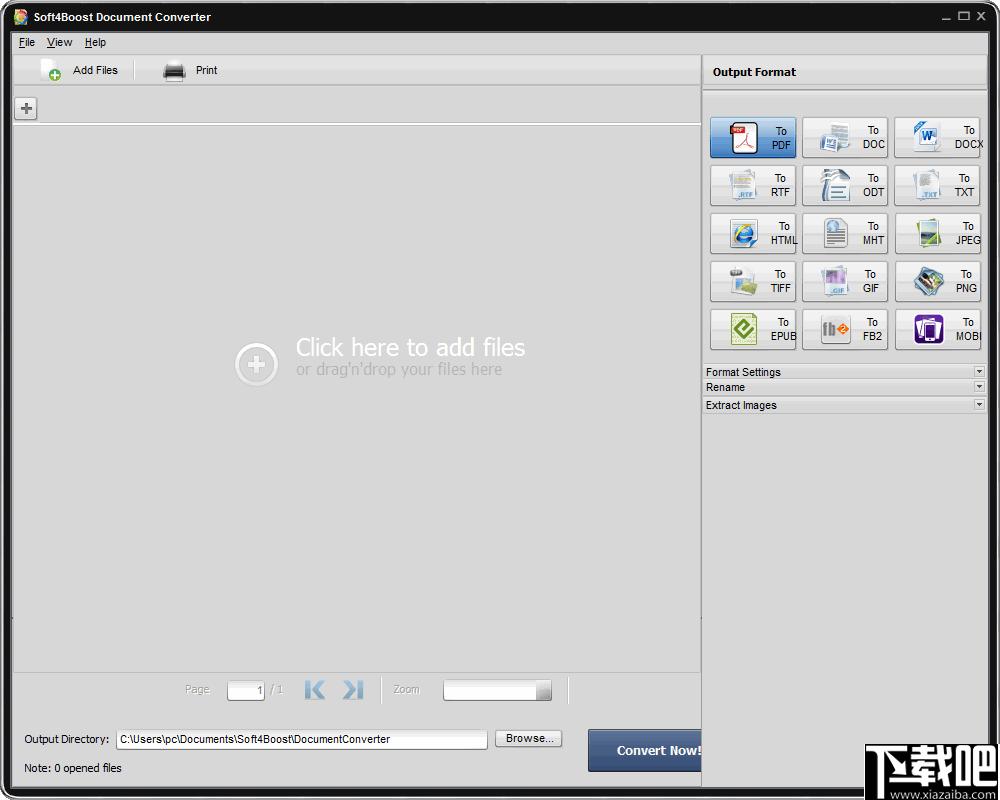Image resolution: width=1000 pixels, height=800 pixels.
Task: Minimize the Document Converter window
Action: coord(946,17)
